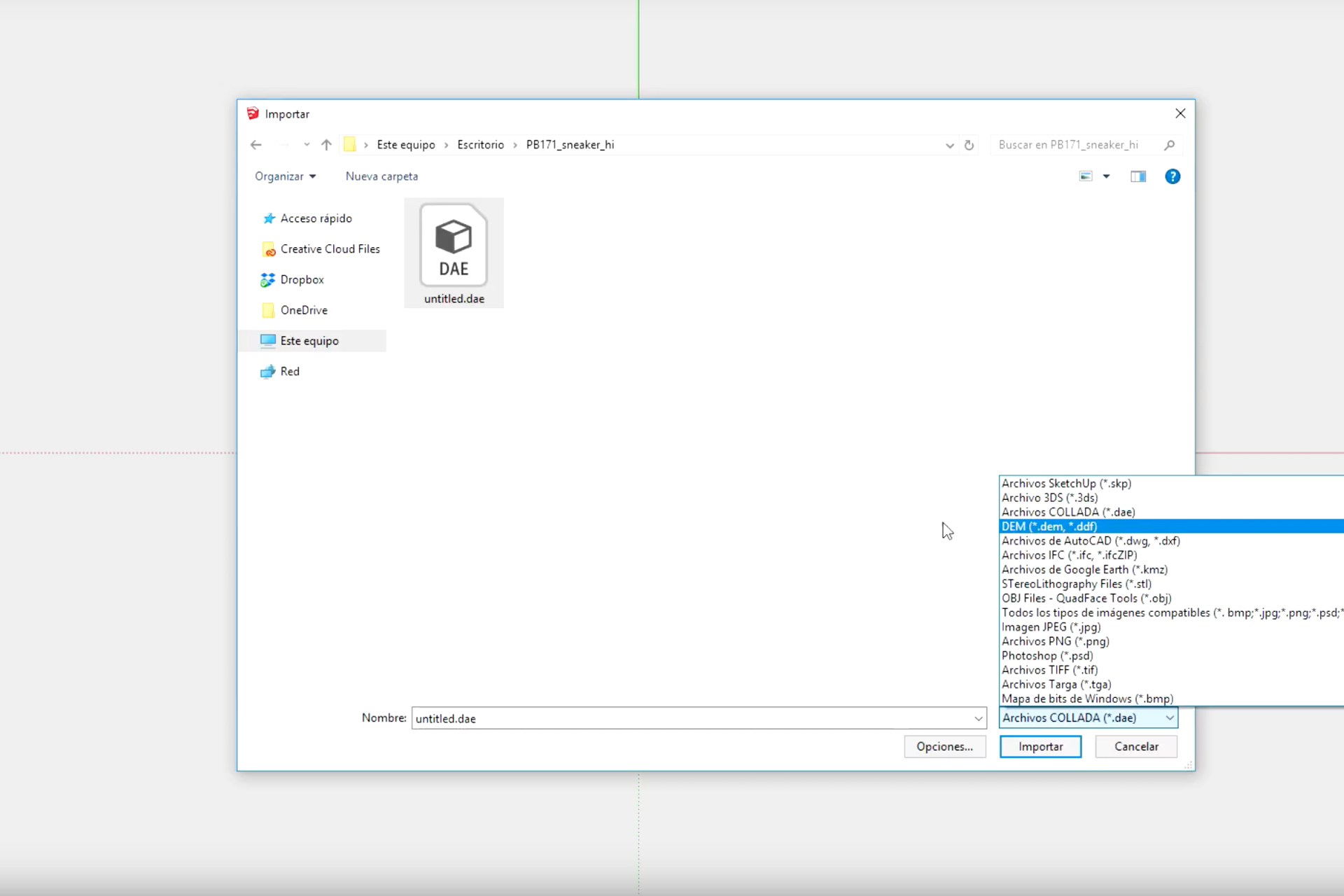Choose Photoshop (*.psd) file type
Viewport: 1344px width, 896px height.
click(x=1172, y=656)
